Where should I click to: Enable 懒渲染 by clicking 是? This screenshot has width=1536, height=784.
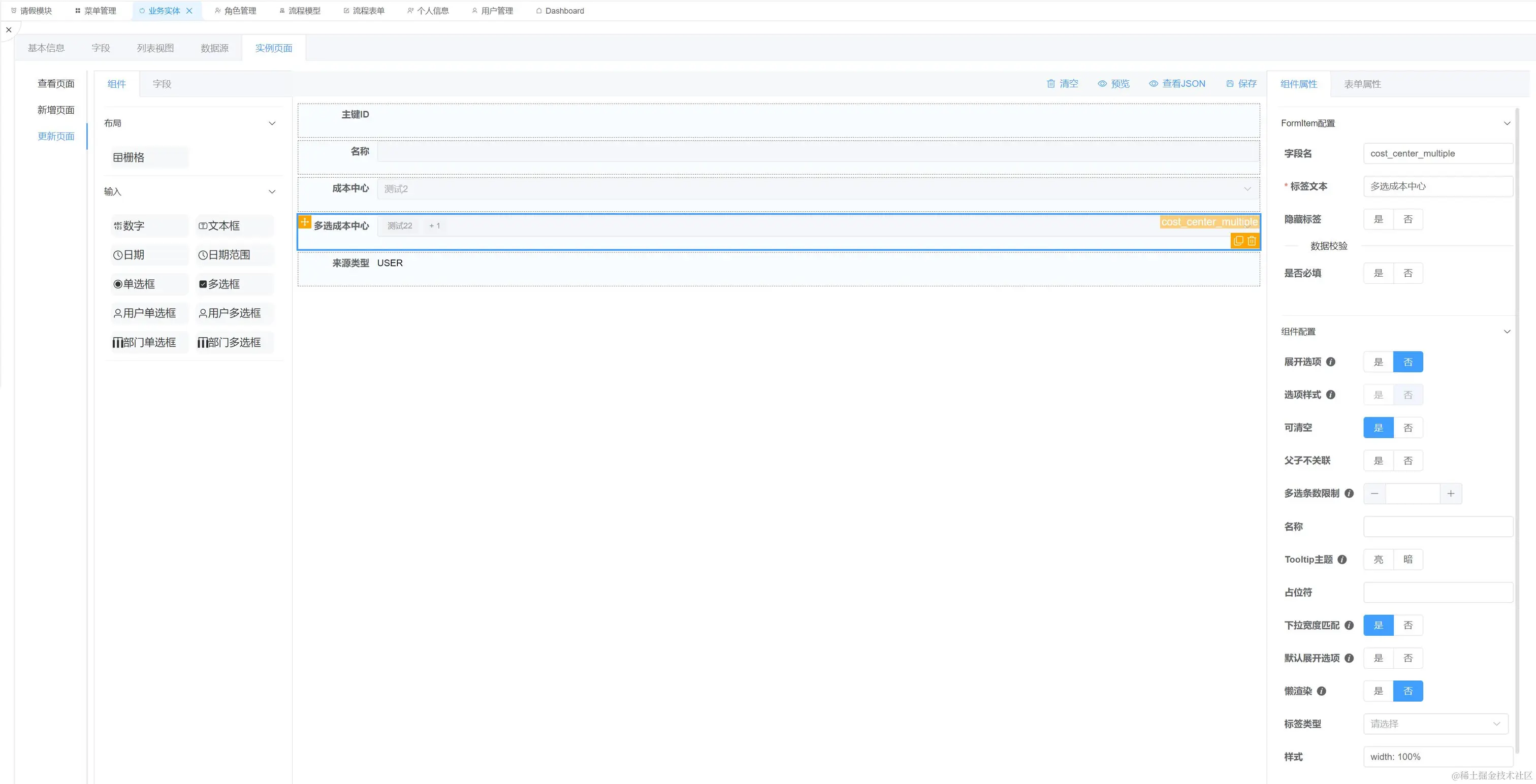coord(1378,691)
